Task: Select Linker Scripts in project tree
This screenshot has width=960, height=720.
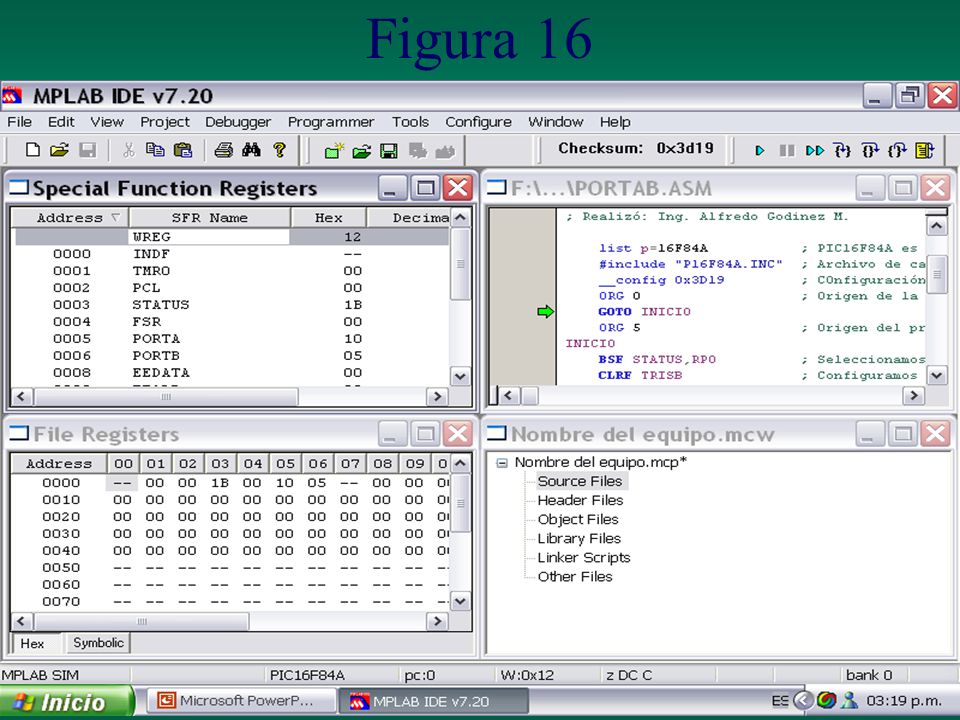Action: [584, 557]
